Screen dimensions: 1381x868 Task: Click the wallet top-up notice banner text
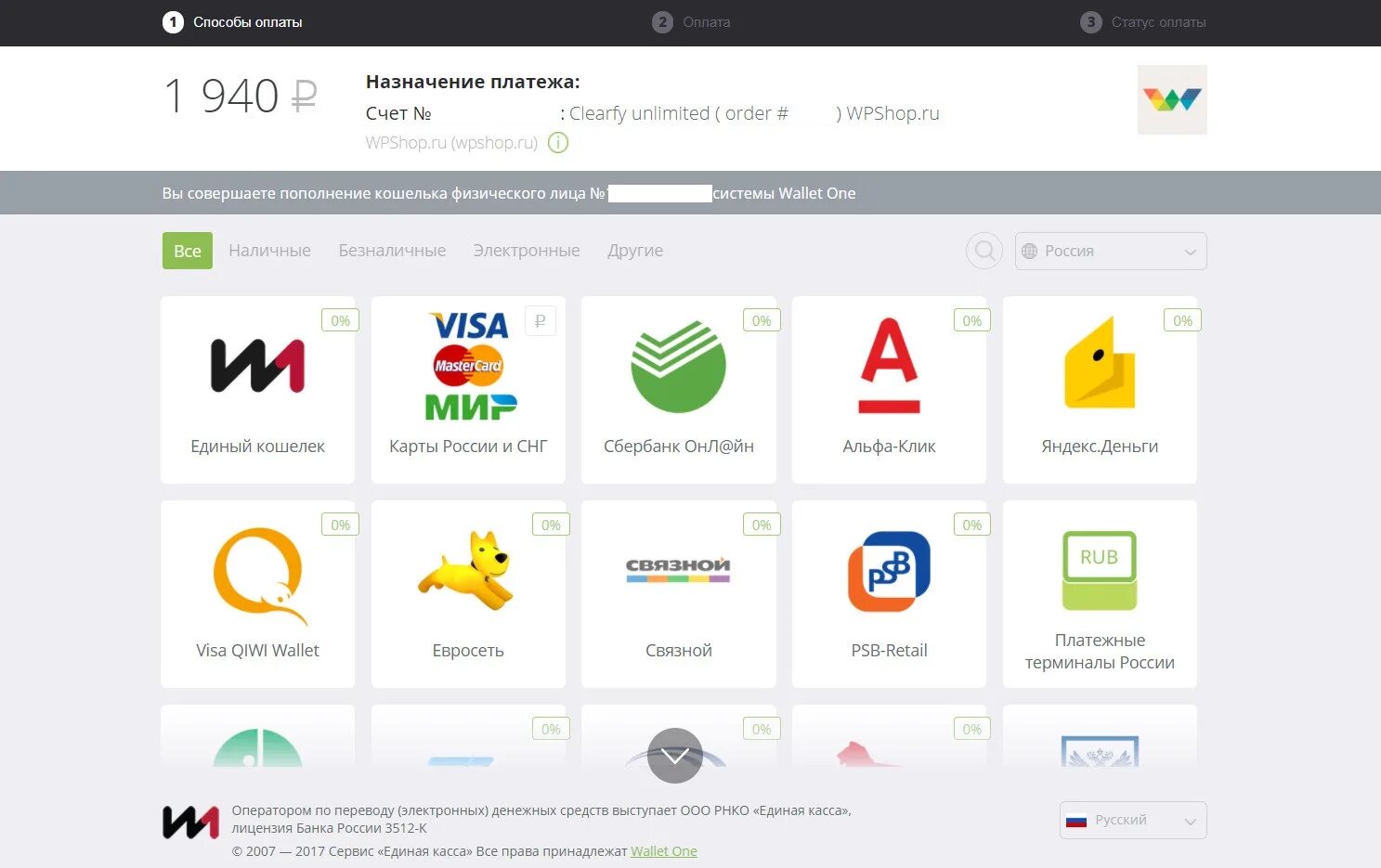[x=509, y=193]
